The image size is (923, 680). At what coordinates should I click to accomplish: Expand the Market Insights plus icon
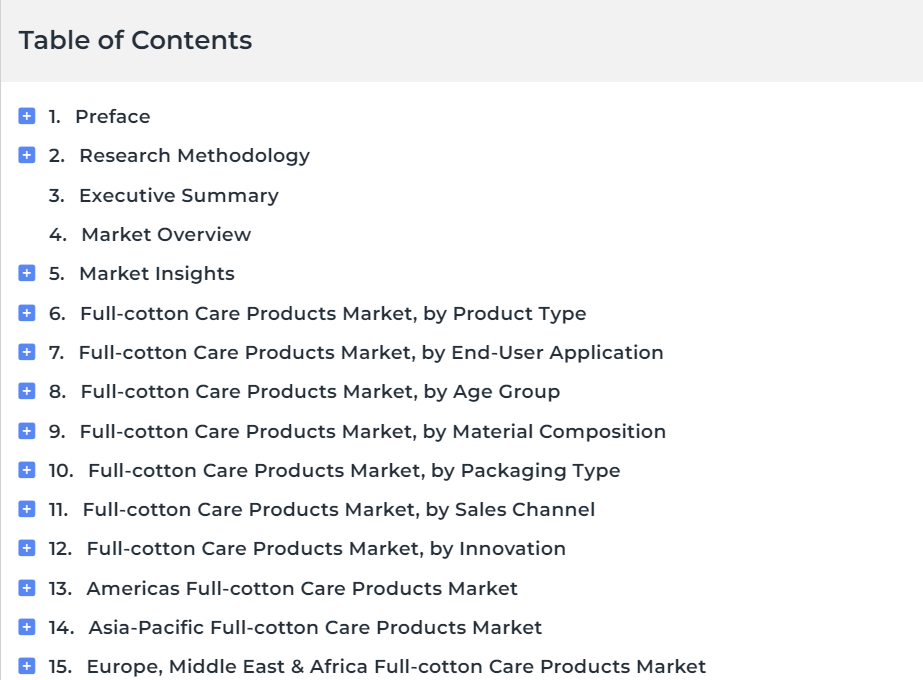[x=26, y=273]
